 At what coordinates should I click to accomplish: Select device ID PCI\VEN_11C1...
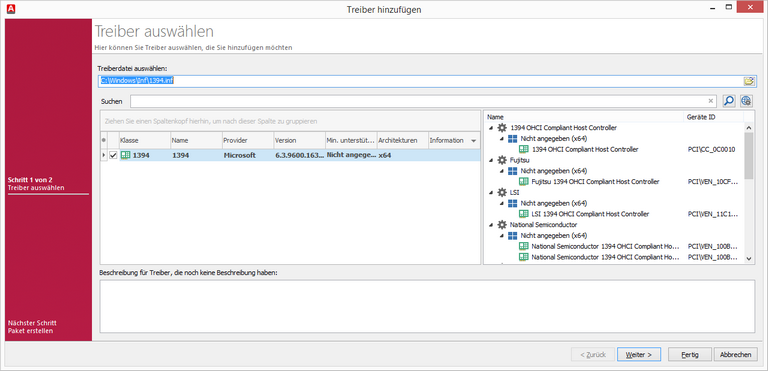(713, 214)
